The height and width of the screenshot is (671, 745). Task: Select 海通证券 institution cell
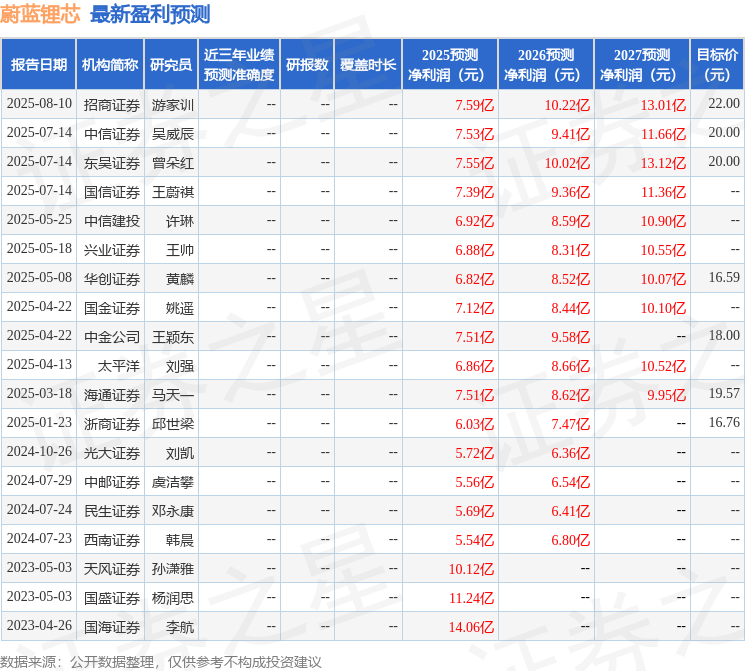(x=112, y=394)
